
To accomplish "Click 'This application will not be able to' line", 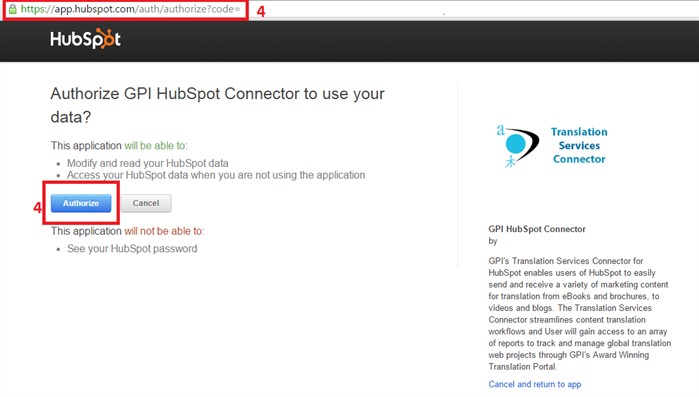I will (x=127, y=231).
